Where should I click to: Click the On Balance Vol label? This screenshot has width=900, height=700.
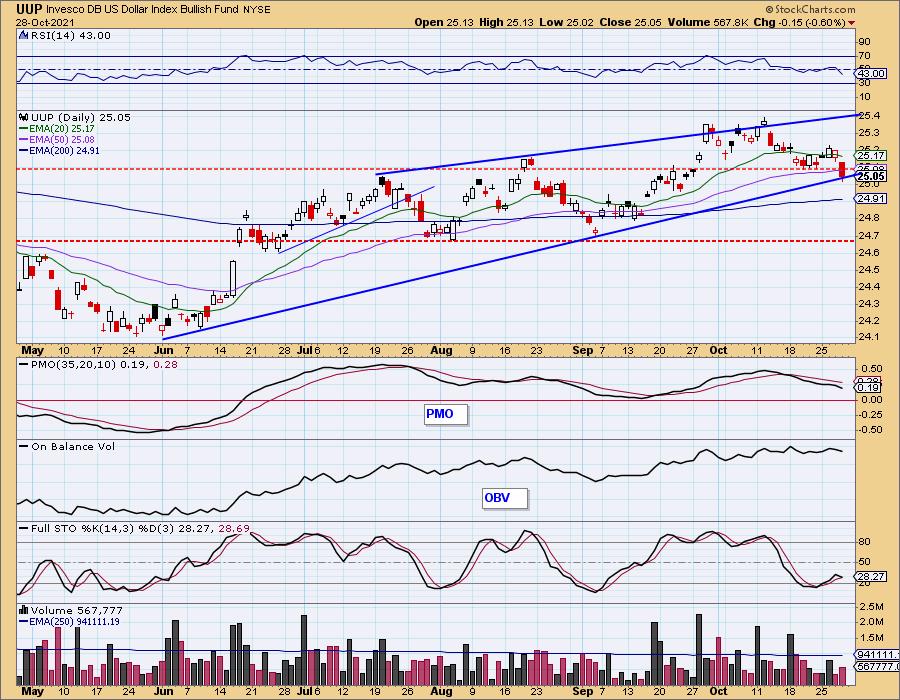[x=73, y=446]
